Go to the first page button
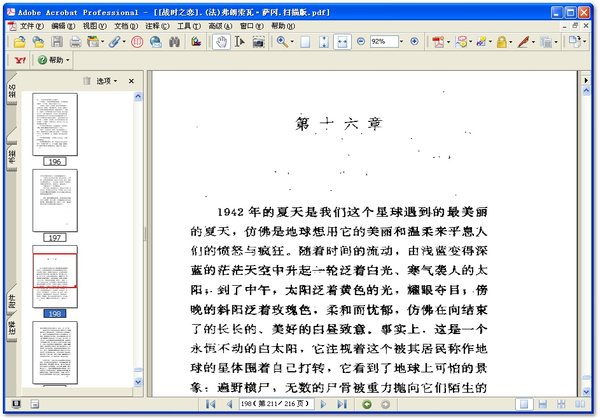The height and width of the screenshot is (420, 600). (210, 404)
